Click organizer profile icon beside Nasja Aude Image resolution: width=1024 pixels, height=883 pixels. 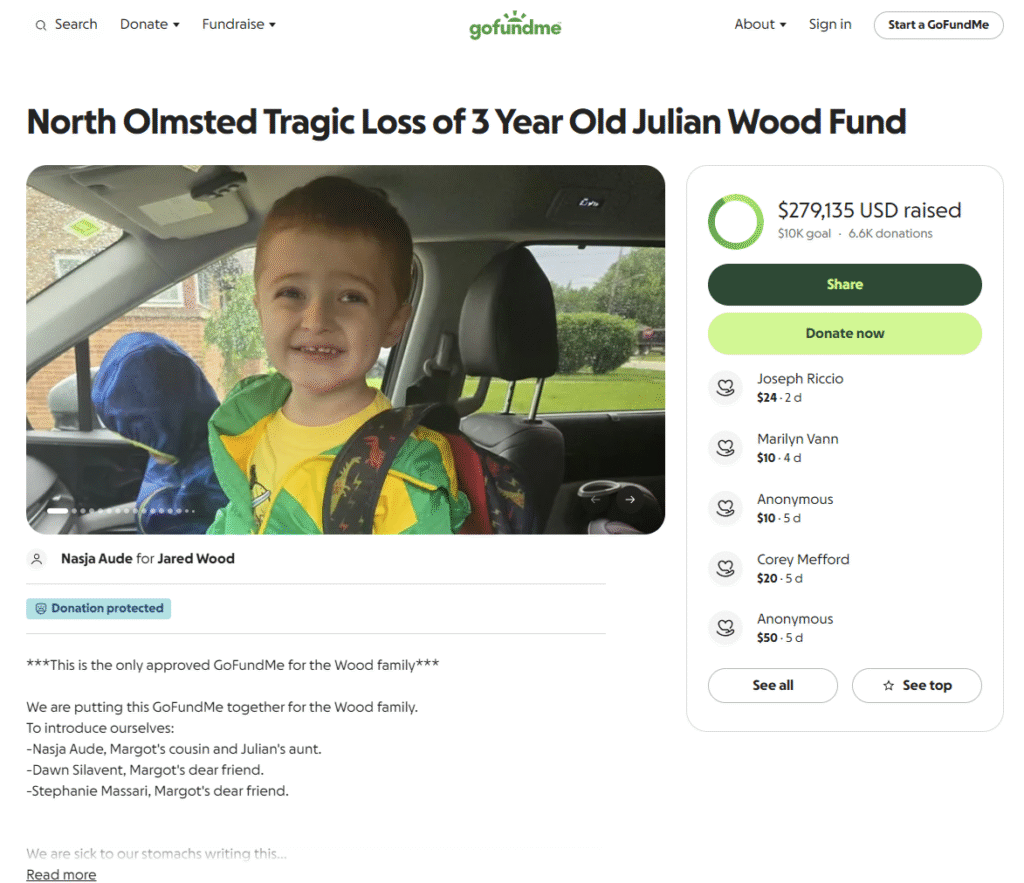(37, 559)
